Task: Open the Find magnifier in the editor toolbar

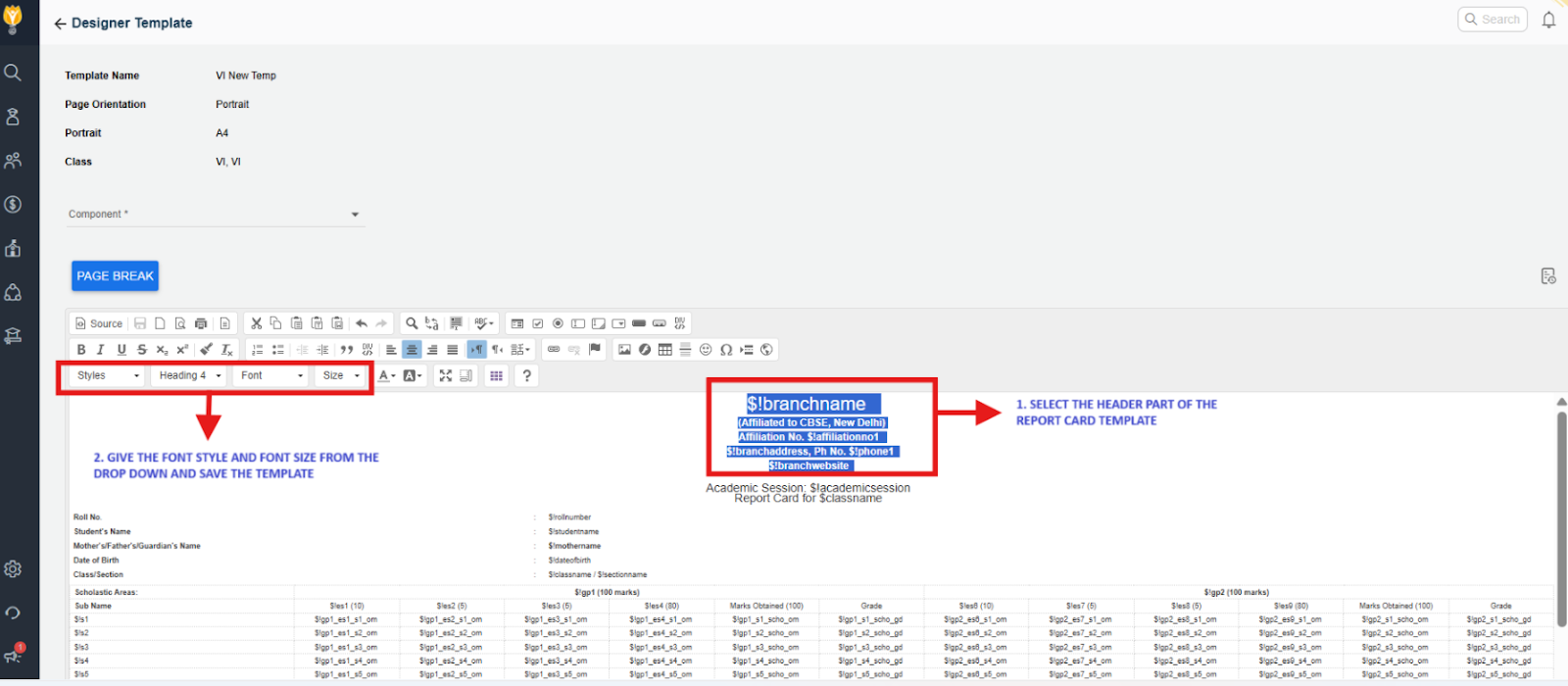Action: pos(412,323)
